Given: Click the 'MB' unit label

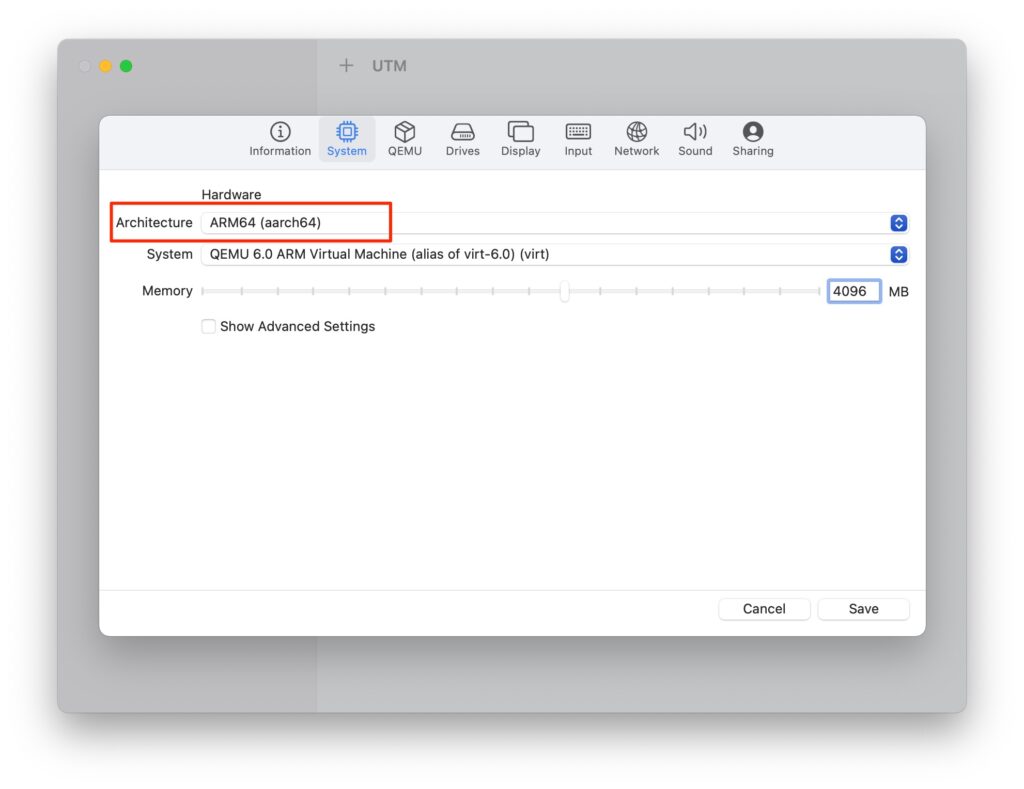Looking at the screenshot, I should (x=899, y=292).
